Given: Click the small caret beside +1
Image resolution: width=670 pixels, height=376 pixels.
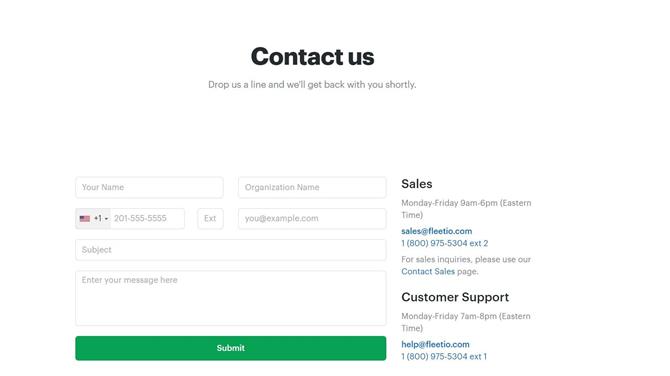Looking at the screenshot, I should 106,219.
